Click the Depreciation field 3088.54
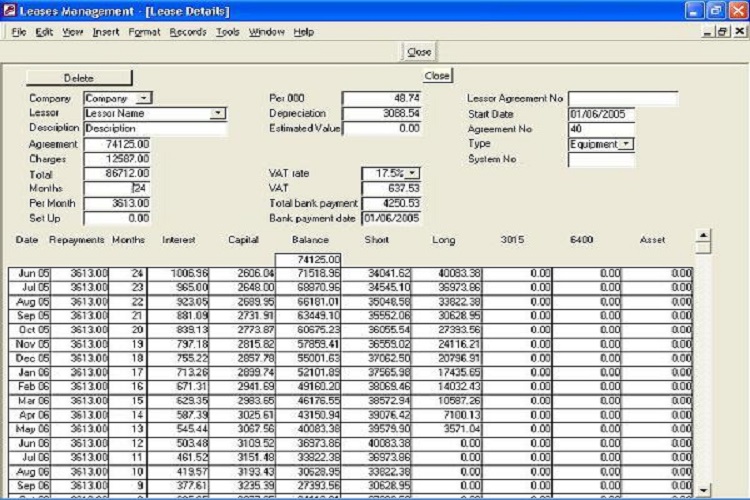This screenshot has width=750, height=500. click(382, 113)
